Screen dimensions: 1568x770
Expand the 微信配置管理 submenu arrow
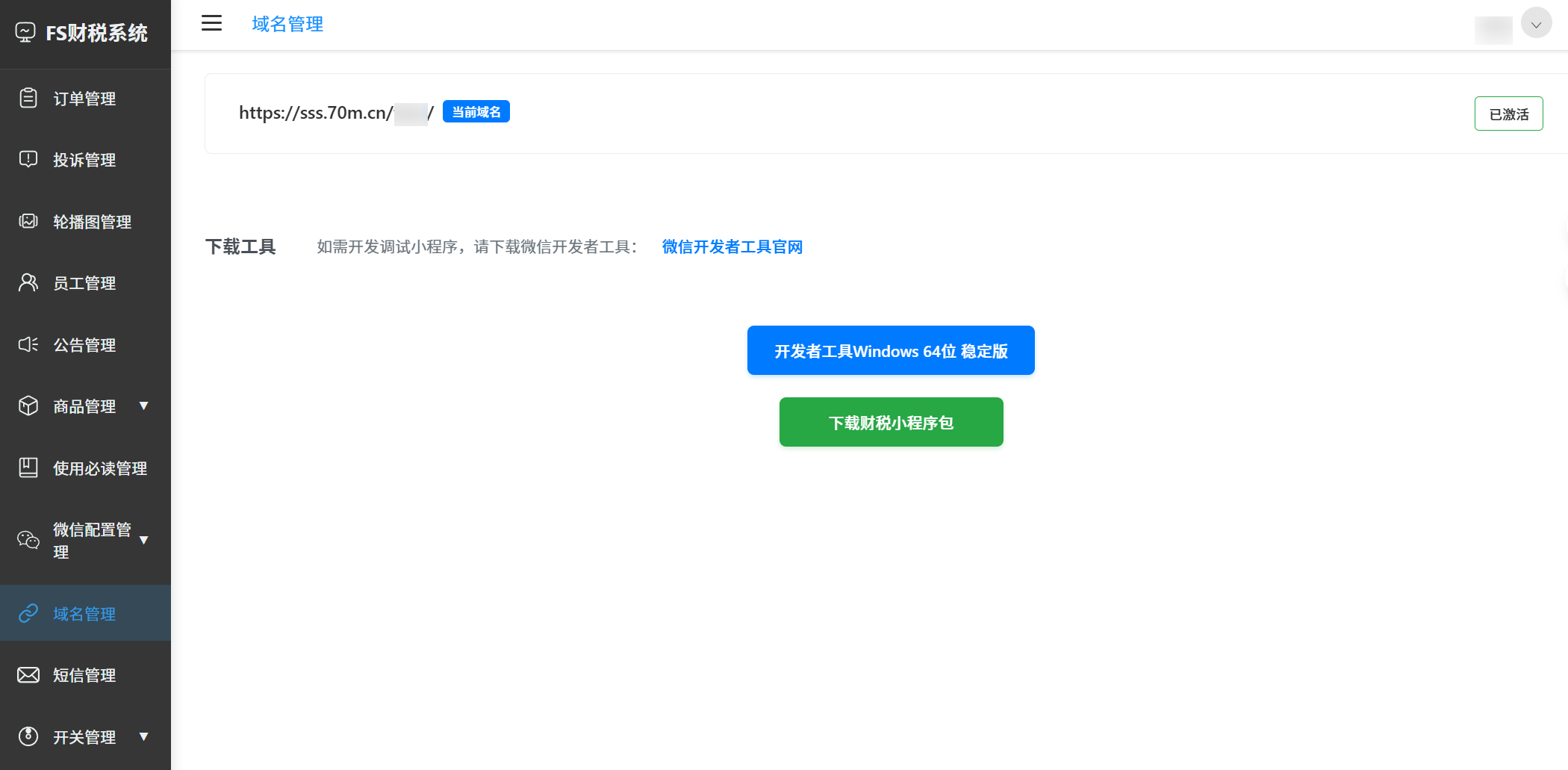(x=144, y=540)
